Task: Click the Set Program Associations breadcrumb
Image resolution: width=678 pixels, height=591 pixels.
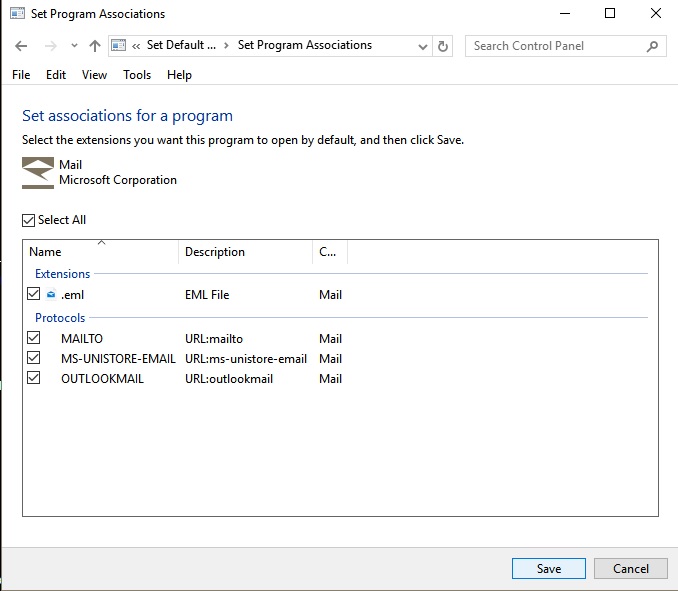Action: coord(304,45)
